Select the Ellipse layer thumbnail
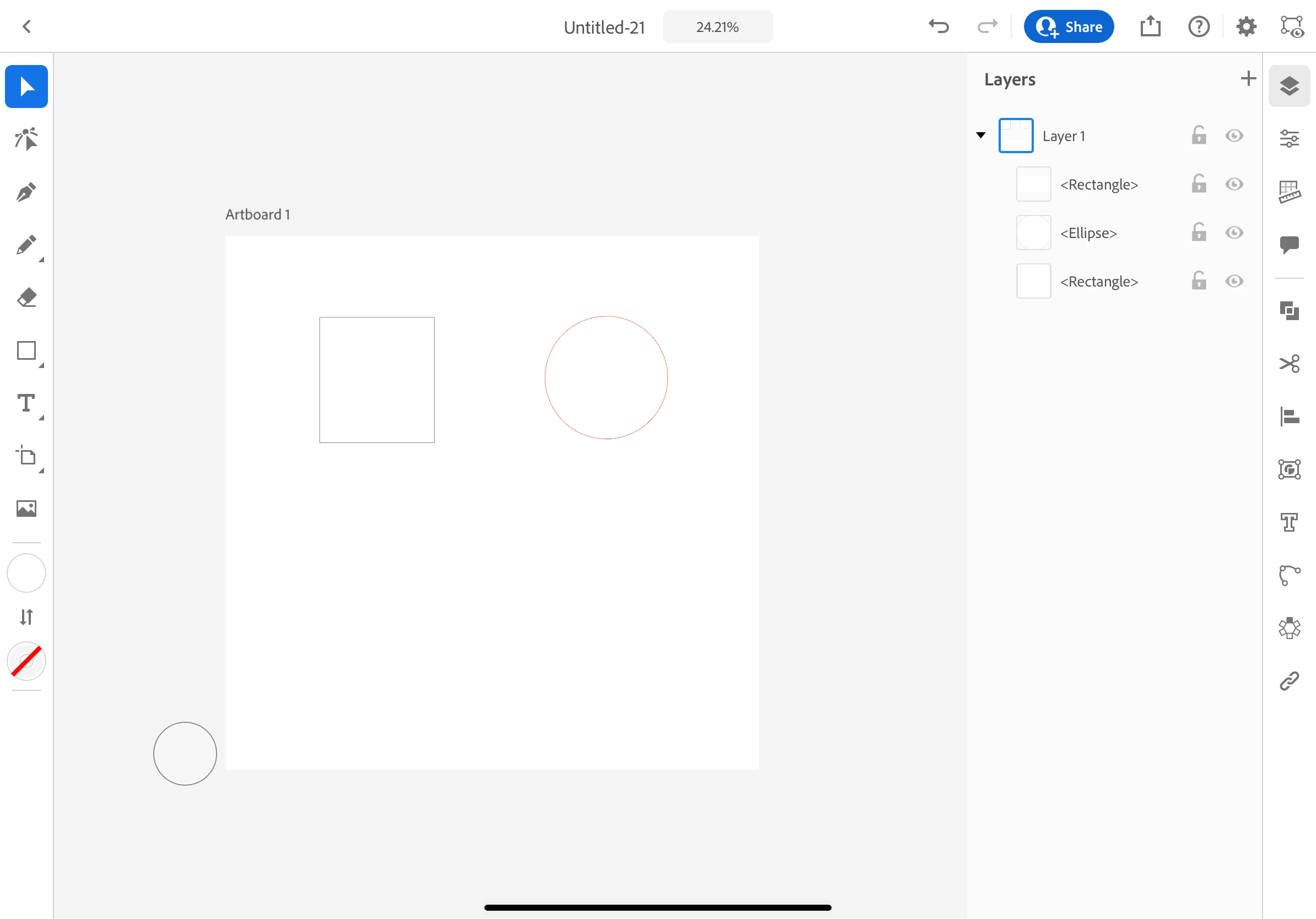Image resolution: width=1316 pixels, height=919 pixels. [1033, 233]
